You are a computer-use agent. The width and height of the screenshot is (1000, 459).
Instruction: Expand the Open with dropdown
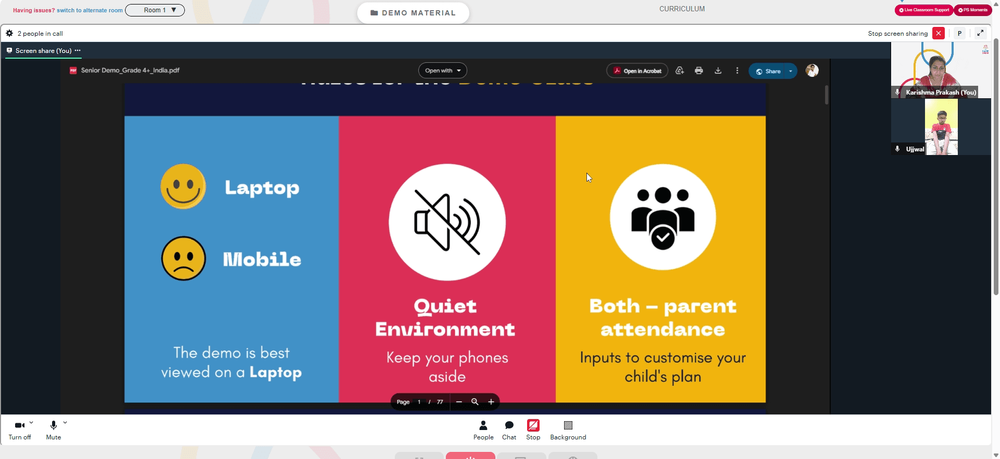click(x=443, y=71)
